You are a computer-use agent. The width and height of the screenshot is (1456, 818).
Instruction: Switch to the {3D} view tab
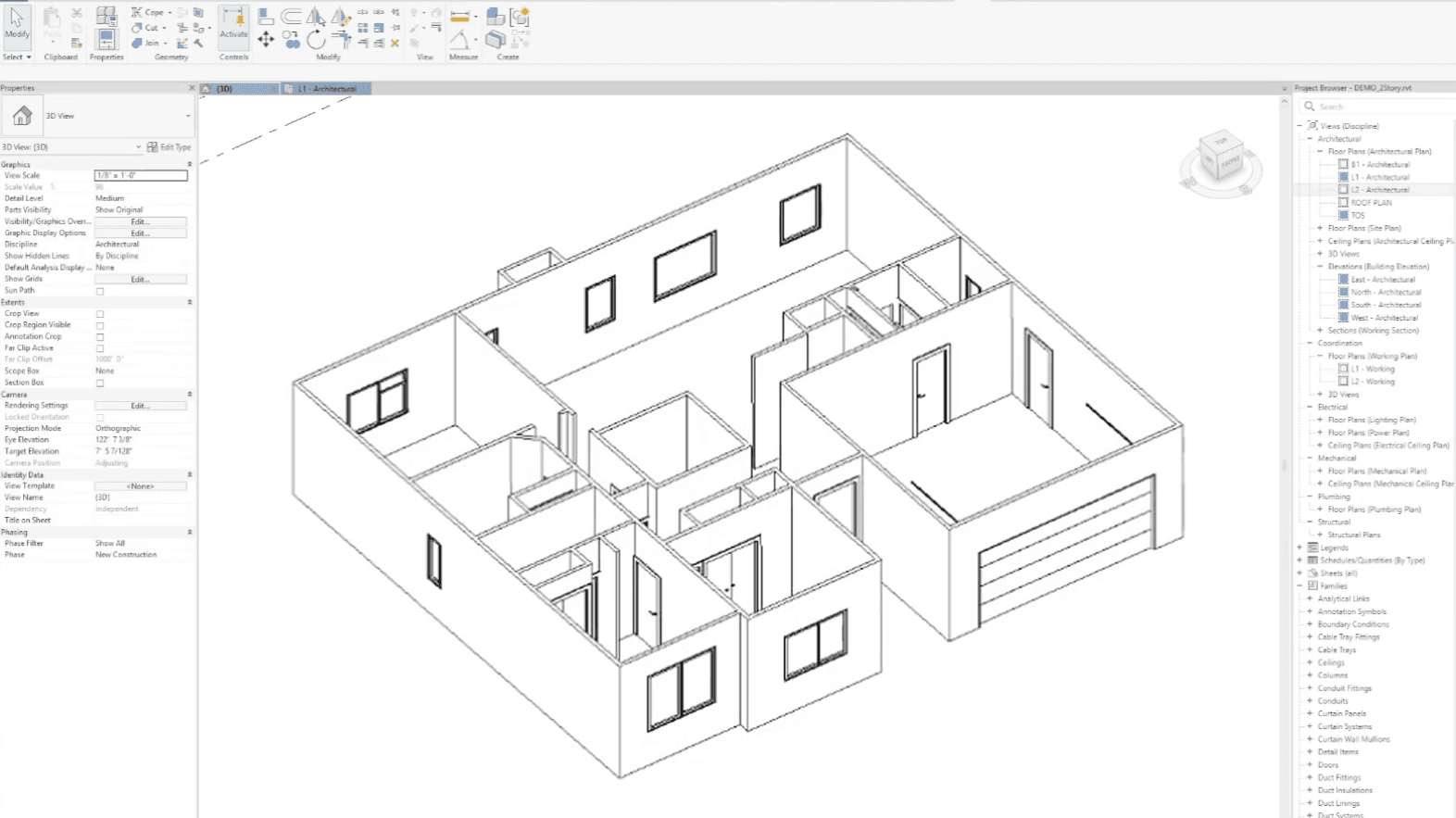point(240,89)
